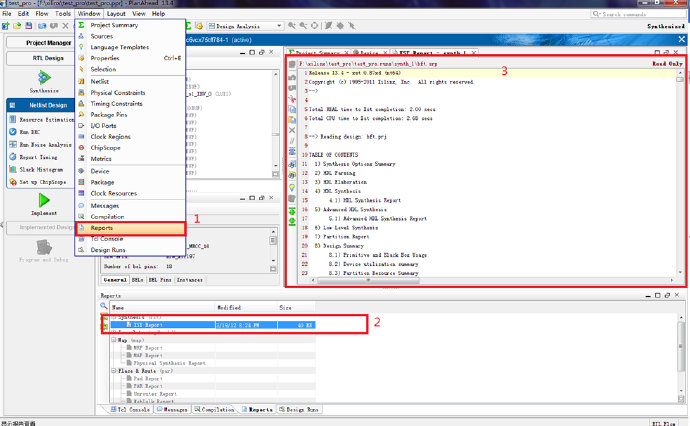Choose Package Pins from Window menu
Image resolution: width=690 pixels, height=426 pixels.
pos(130,115)
